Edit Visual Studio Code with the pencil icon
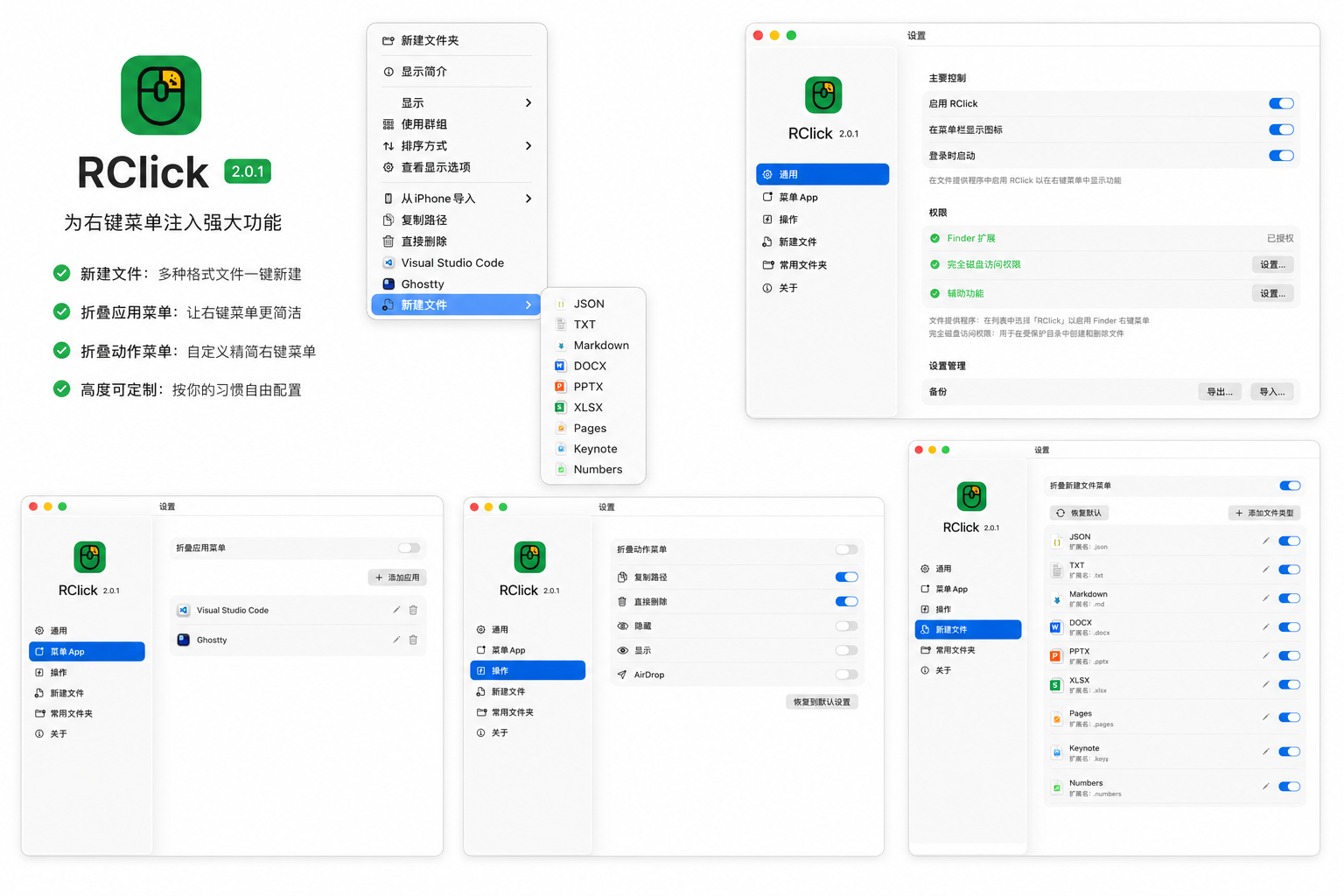This screenshot has width=1344, height=896. pos(396,610)
